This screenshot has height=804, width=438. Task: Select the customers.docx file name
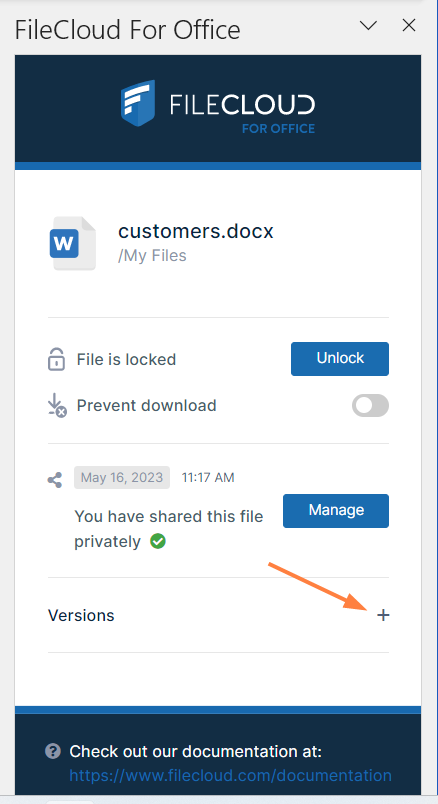(x=196, y=231)
